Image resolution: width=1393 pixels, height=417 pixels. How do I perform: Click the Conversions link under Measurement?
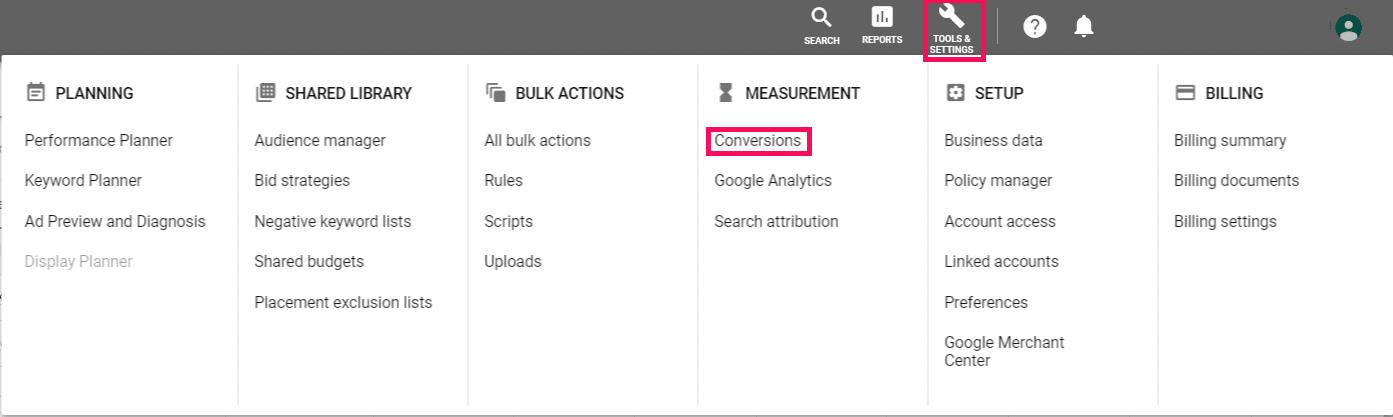[757, 141]
